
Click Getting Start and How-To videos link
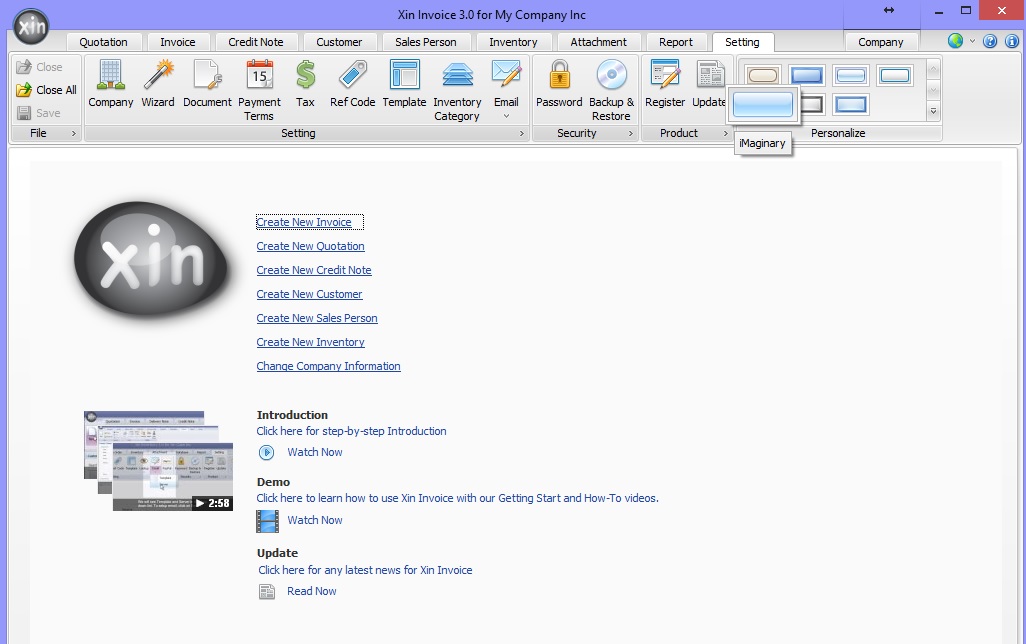pyautogui.click(x=457, y=499)
